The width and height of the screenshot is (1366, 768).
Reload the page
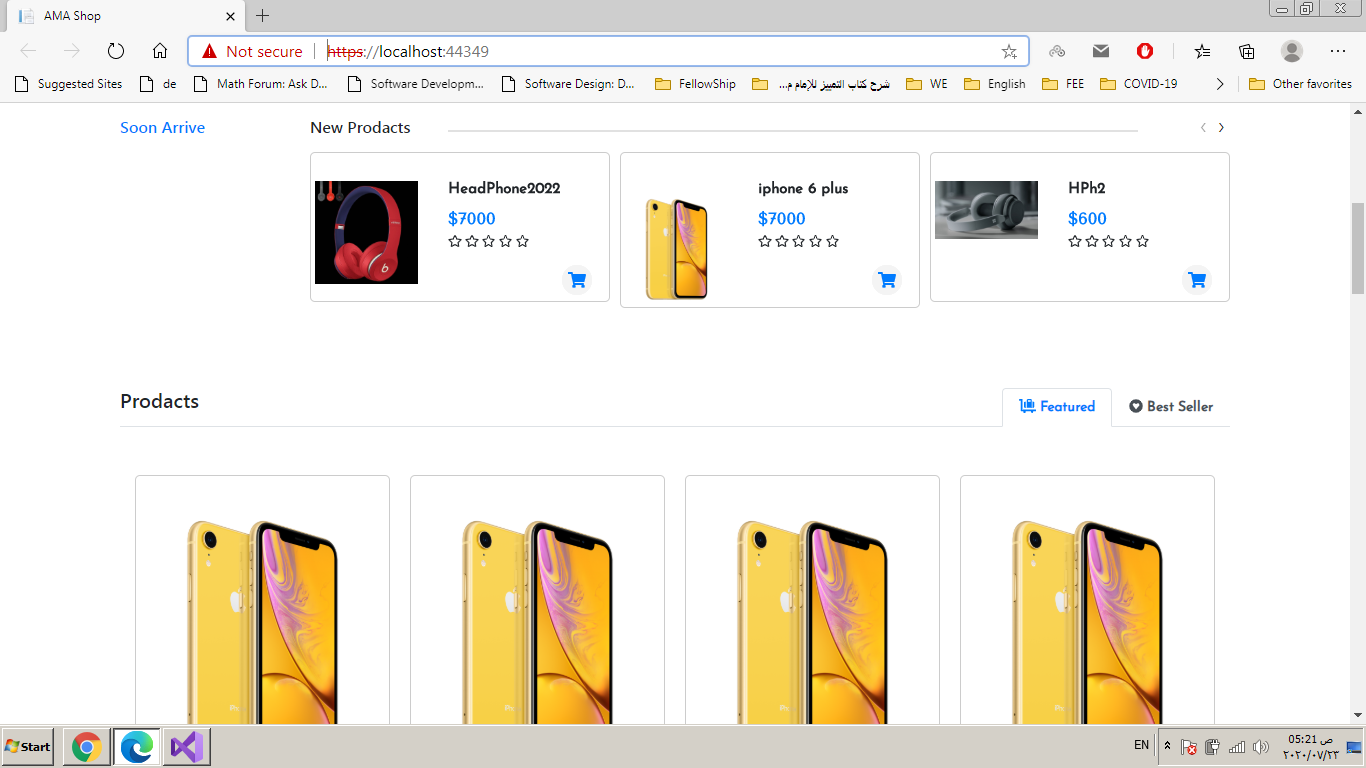pos(116,51)
